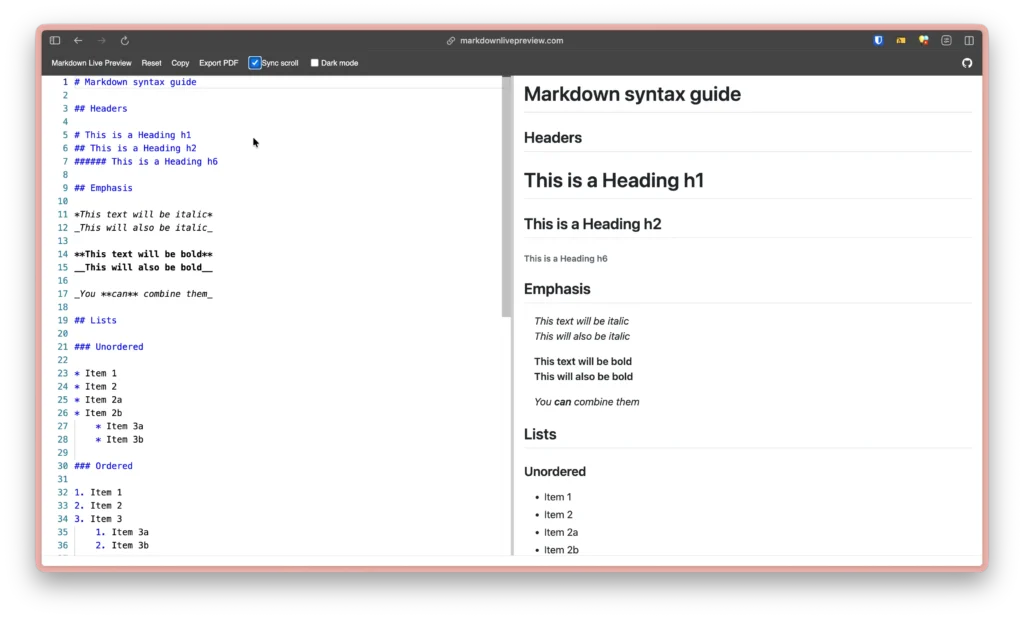Click editor line '## Lists'
This screenshot has width=1024, height=619.
[x=95, y=321]
